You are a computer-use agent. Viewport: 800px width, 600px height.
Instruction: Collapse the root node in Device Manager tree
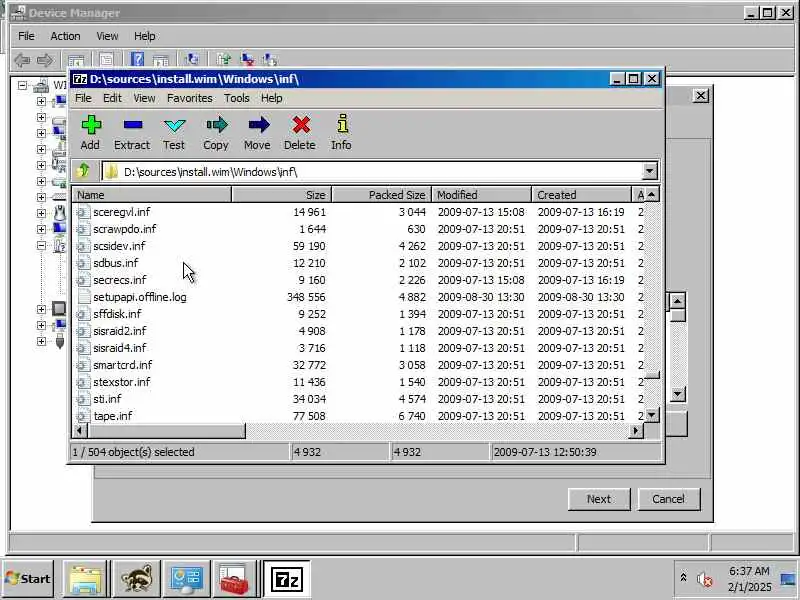tap(22, 85)
